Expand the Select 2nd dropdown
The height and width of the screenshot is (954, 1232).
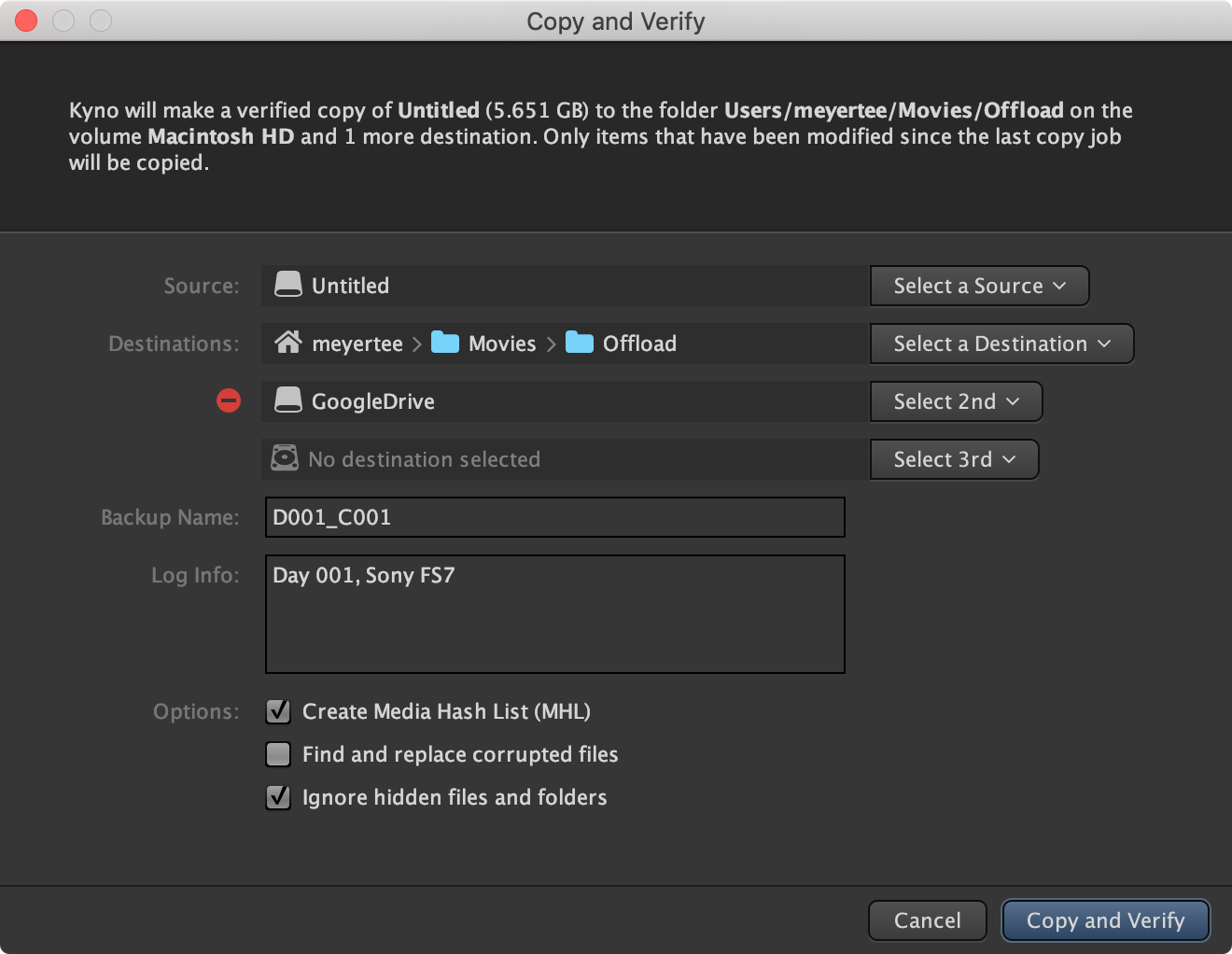click(x=957, y=401)
